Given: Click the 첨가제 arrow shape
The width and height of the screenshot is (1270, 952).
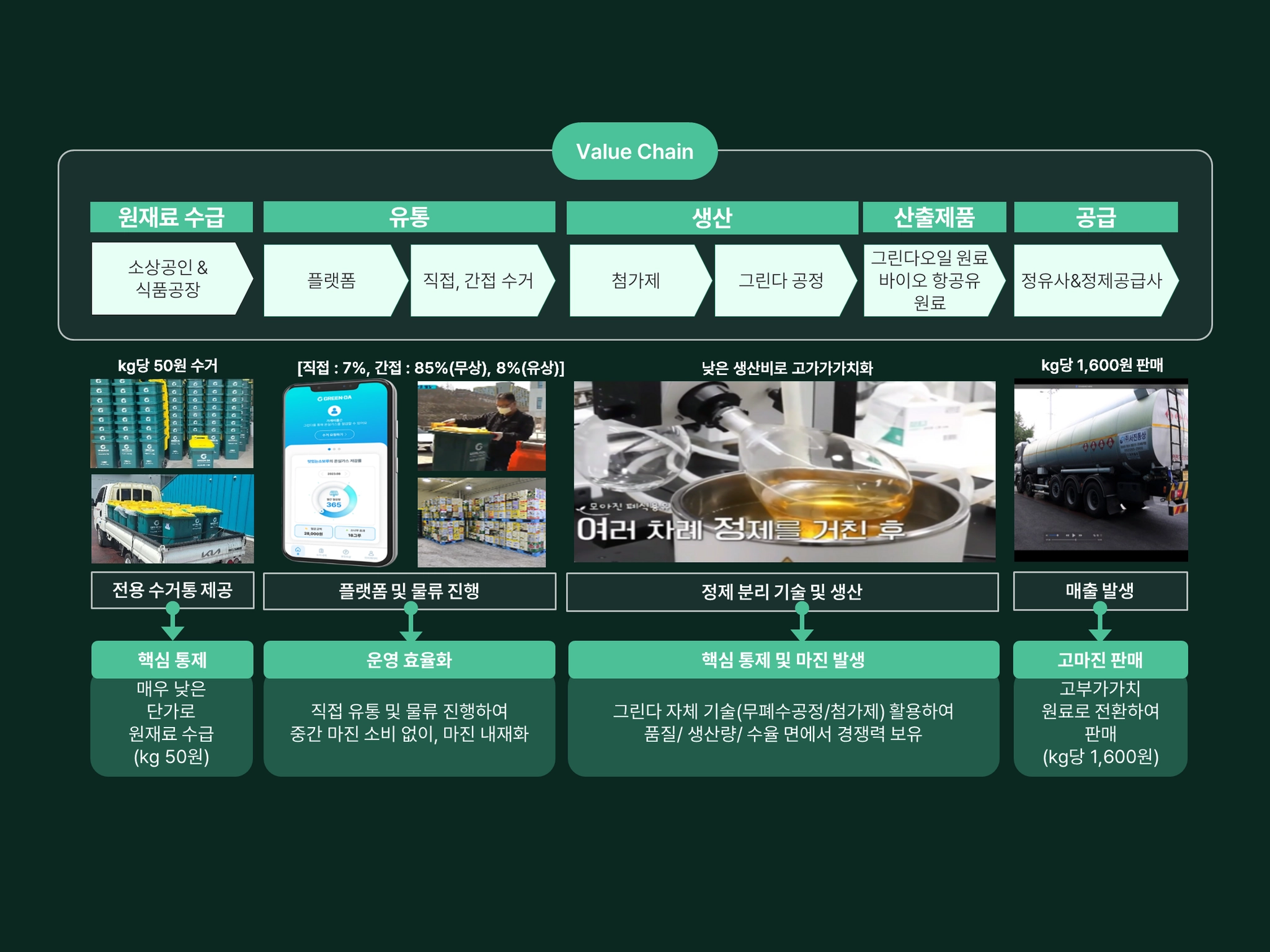Looking at the screenshot, I should tap(636, 281).
